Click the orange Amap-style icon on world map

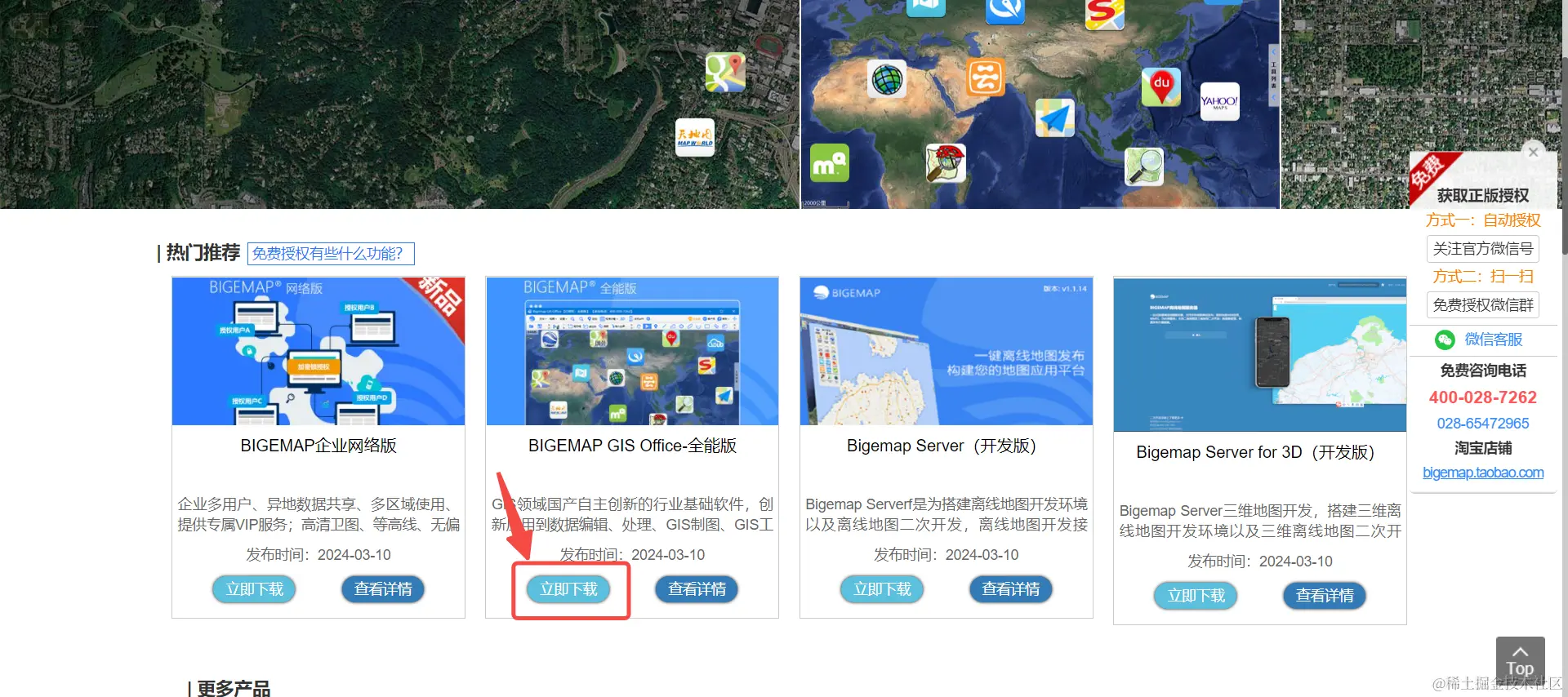pyautogui.click(x=985, y=78)
